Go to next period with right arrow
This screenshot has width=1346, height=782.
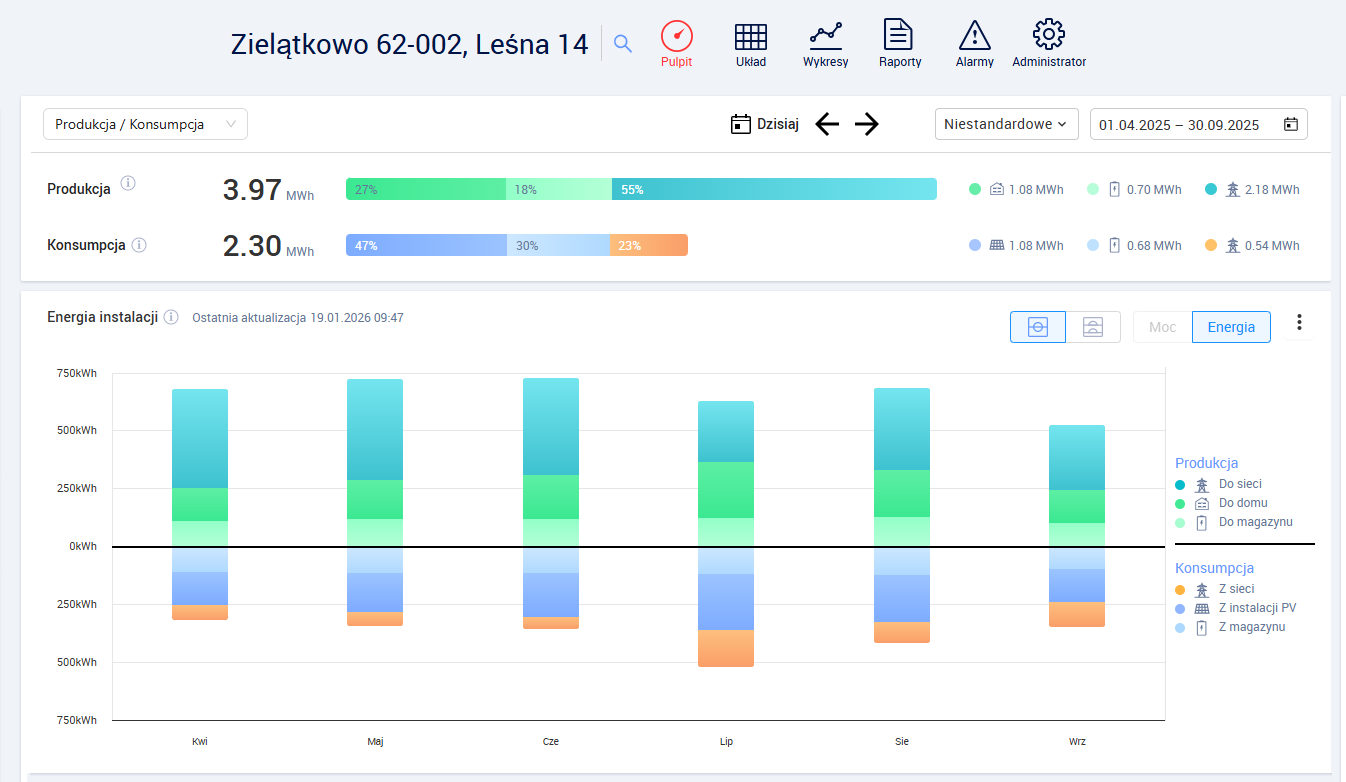(867, 124)
